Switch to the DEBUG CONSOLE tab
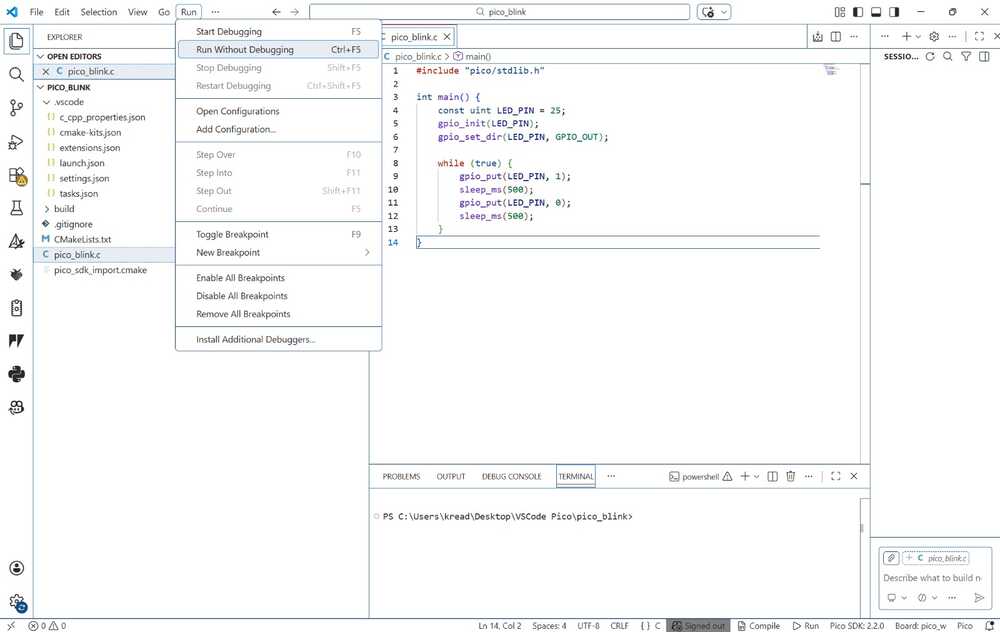 point(511,477)
